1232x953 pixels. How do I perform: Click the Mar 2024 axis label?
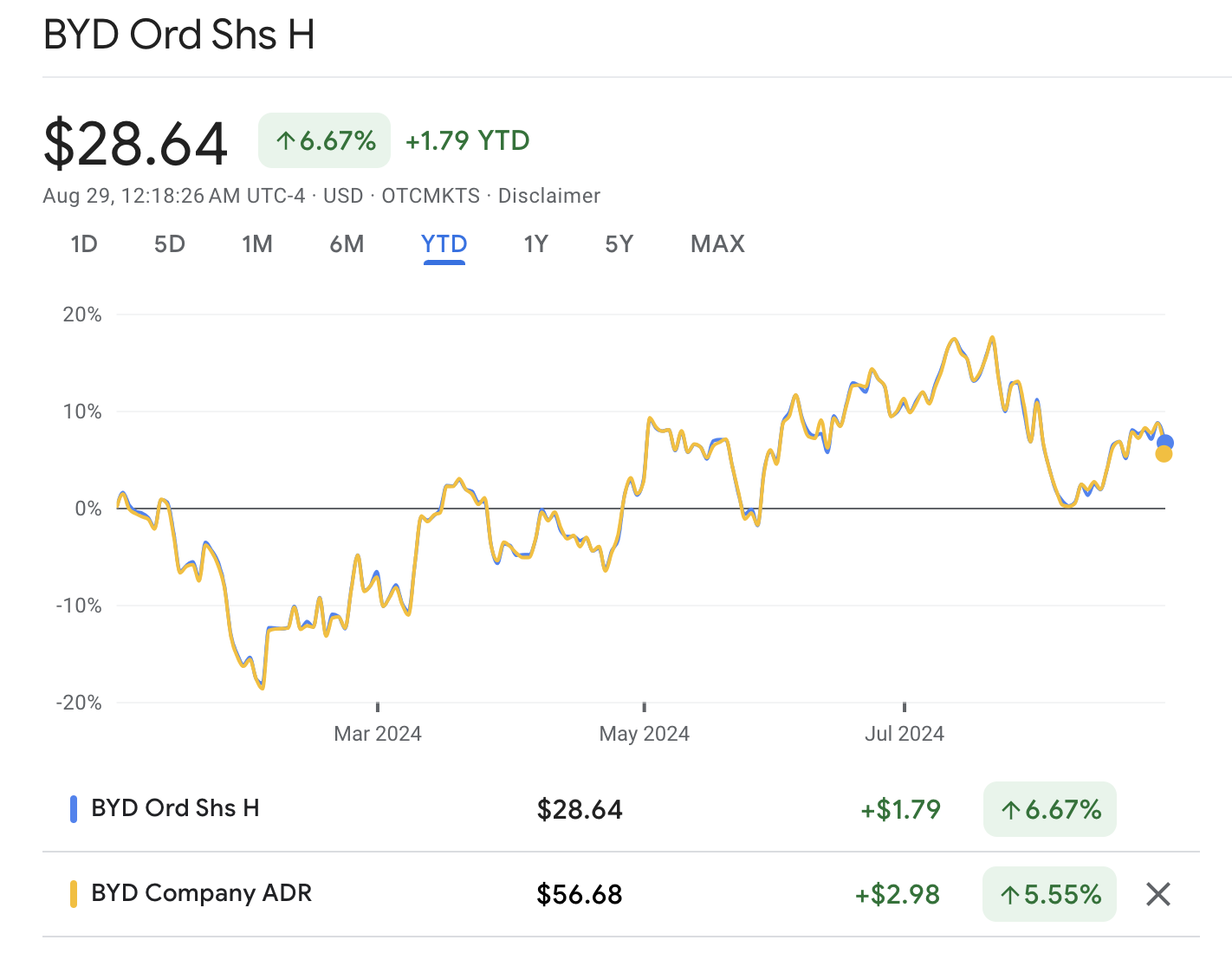pyautogui.click(x=378, y=734)
